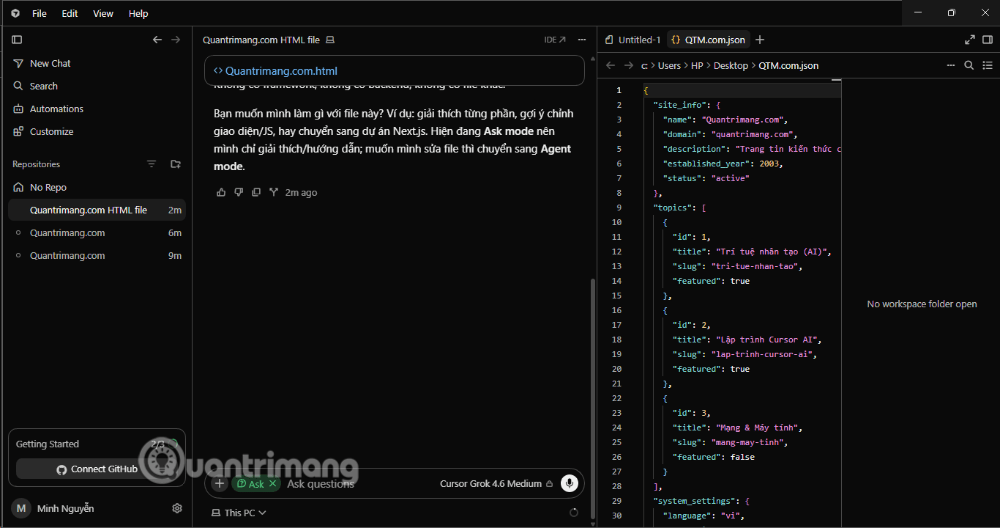Open the Help menu

pyautogui.click(x=138, y=13)
